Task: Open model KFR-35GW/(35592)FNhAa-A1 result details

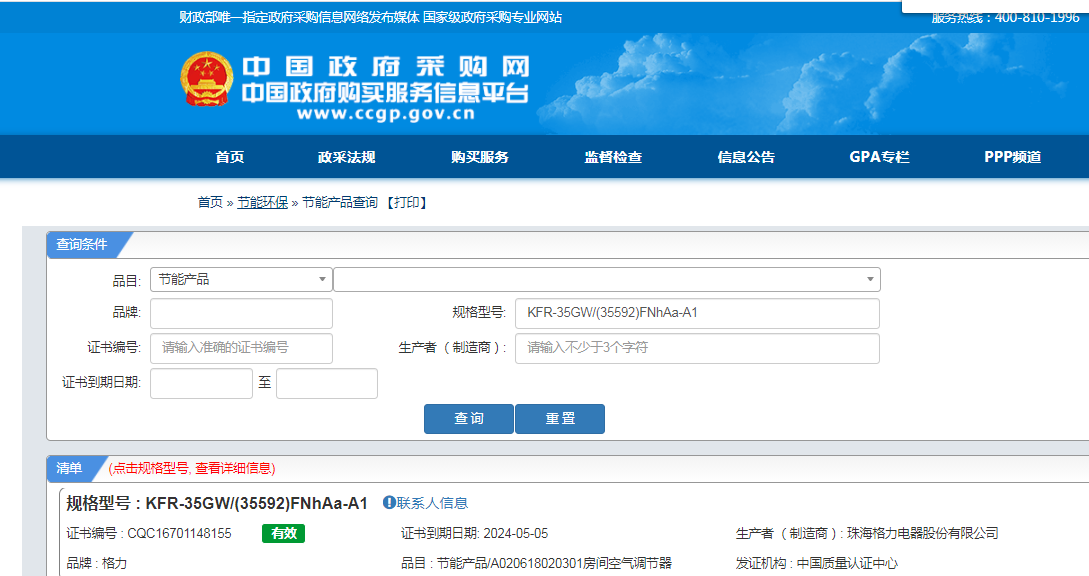Action: (x=256, y=503)
